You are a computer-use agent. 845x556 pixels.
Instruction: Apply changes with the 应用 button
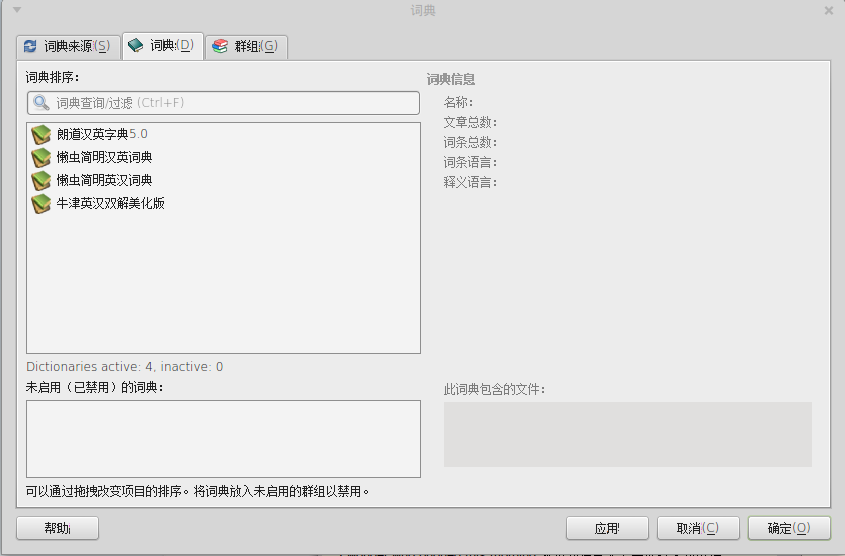[x=607, y=528]
